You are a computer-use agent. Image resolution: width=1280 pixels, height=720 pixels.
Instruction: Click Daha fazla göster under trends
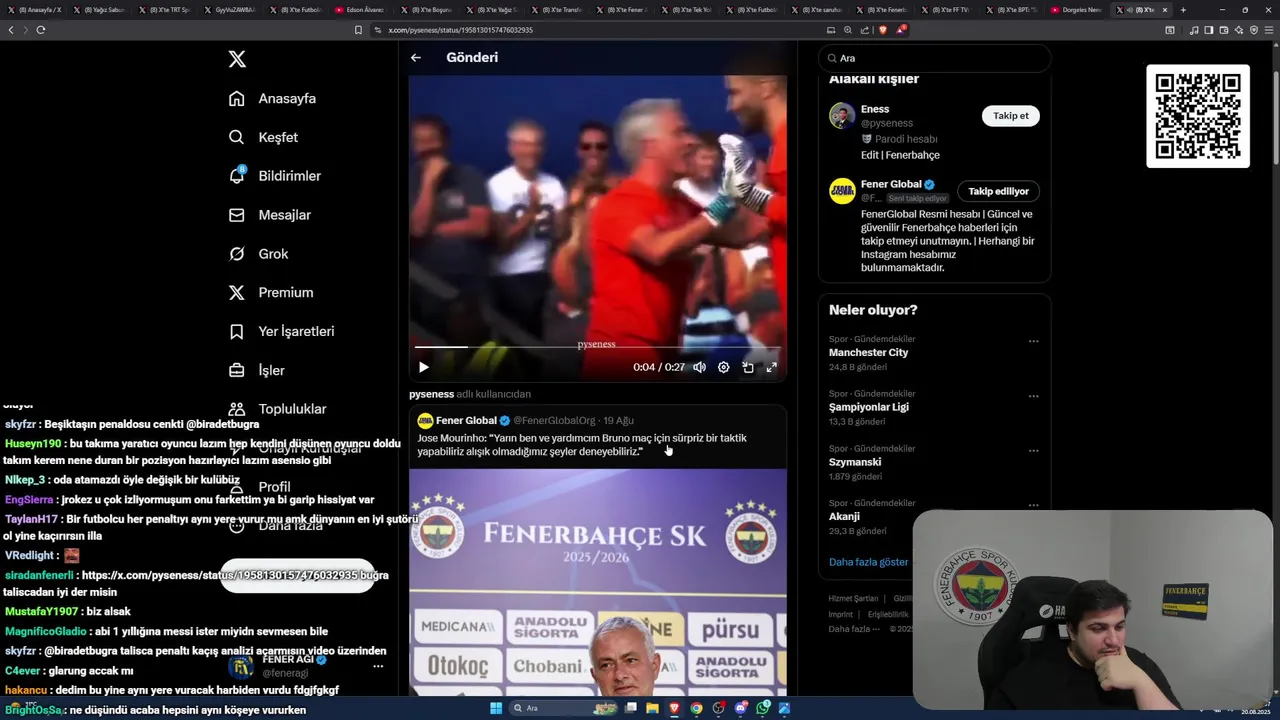[868, 562]
